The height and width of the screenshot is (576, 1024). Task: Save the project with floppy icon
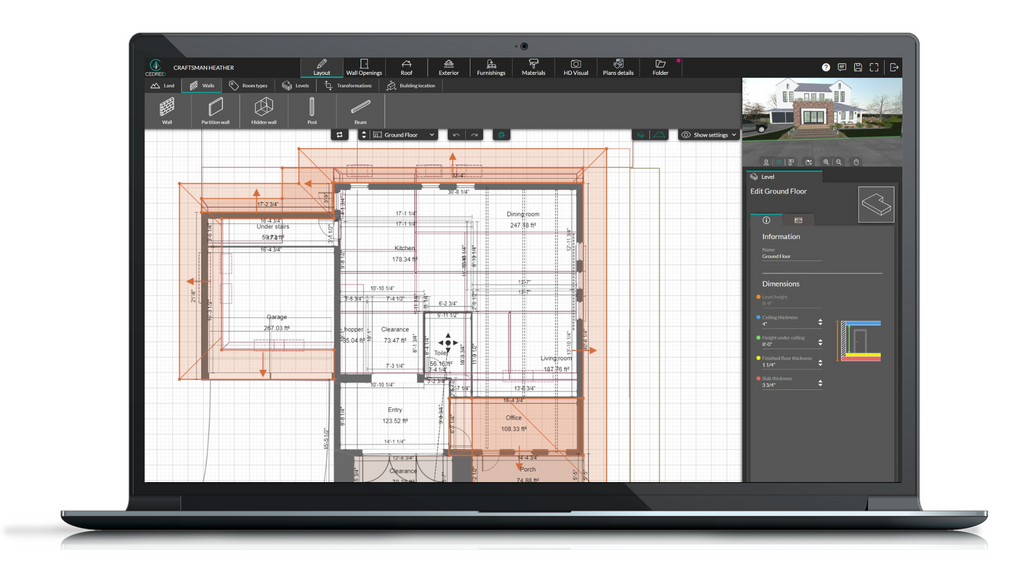point(858,67)
